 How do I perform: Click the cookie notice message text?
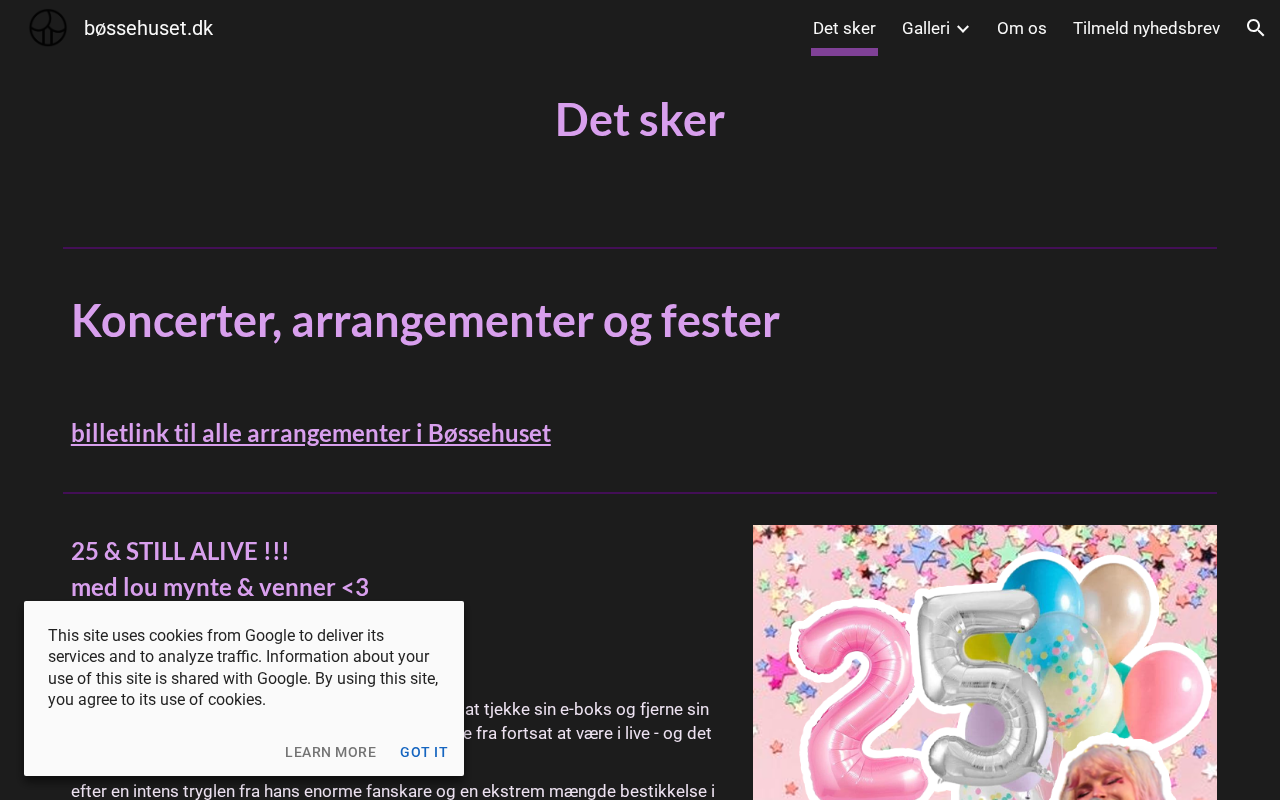click(244, 668)
